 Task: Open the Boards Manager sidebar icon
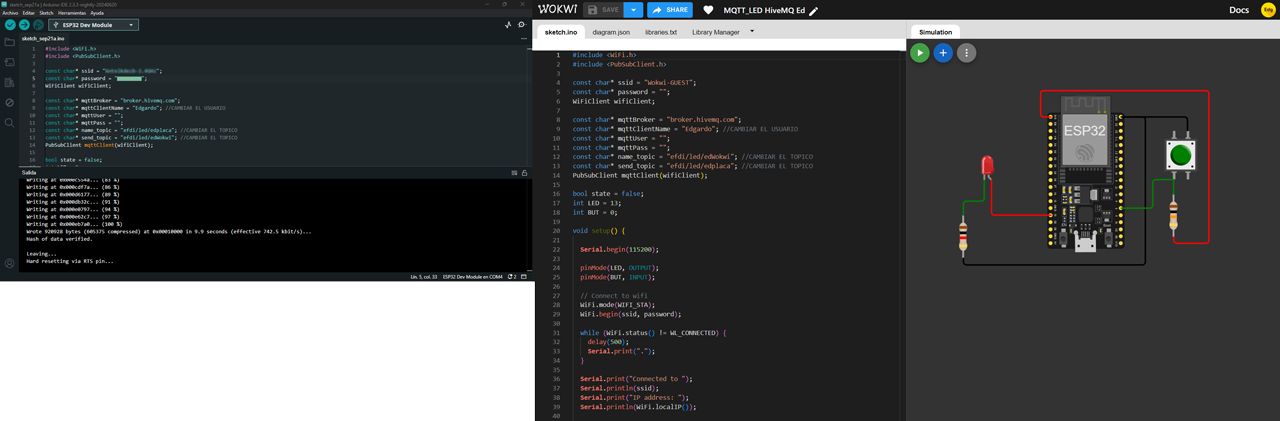(9, 62)
